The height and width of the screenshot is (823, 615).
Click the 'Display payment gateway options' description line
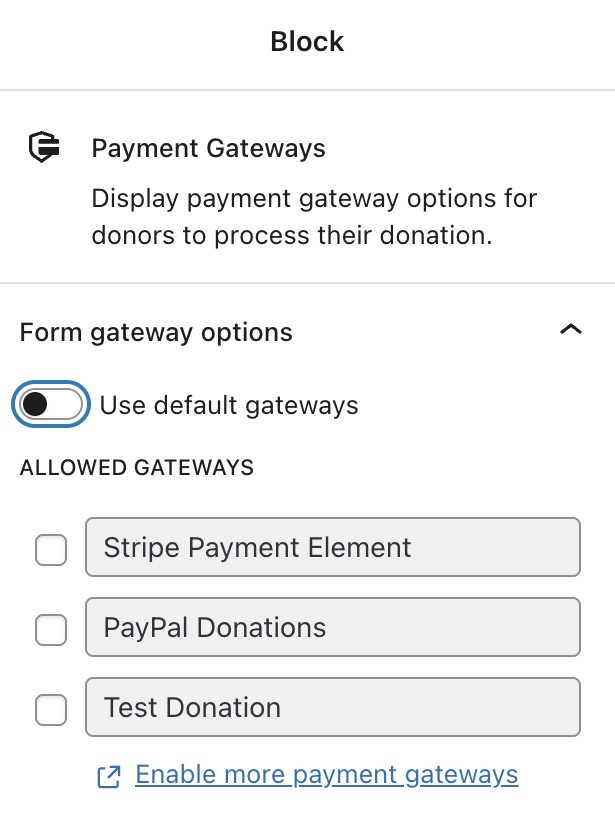click(314, 198)
